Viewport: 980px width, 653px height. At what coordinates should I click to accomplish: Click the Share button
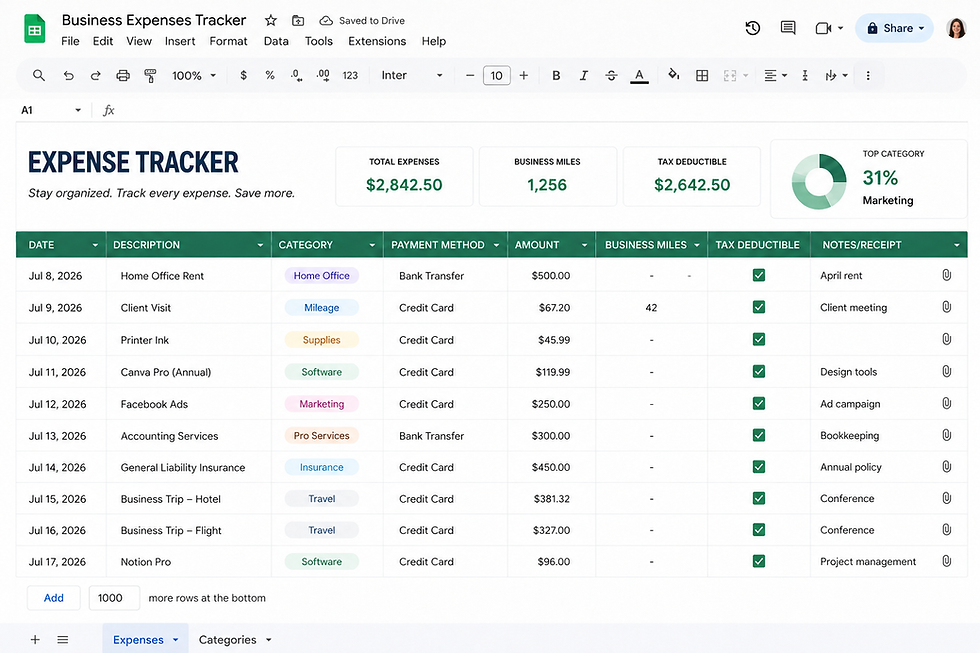pos(894,28)
